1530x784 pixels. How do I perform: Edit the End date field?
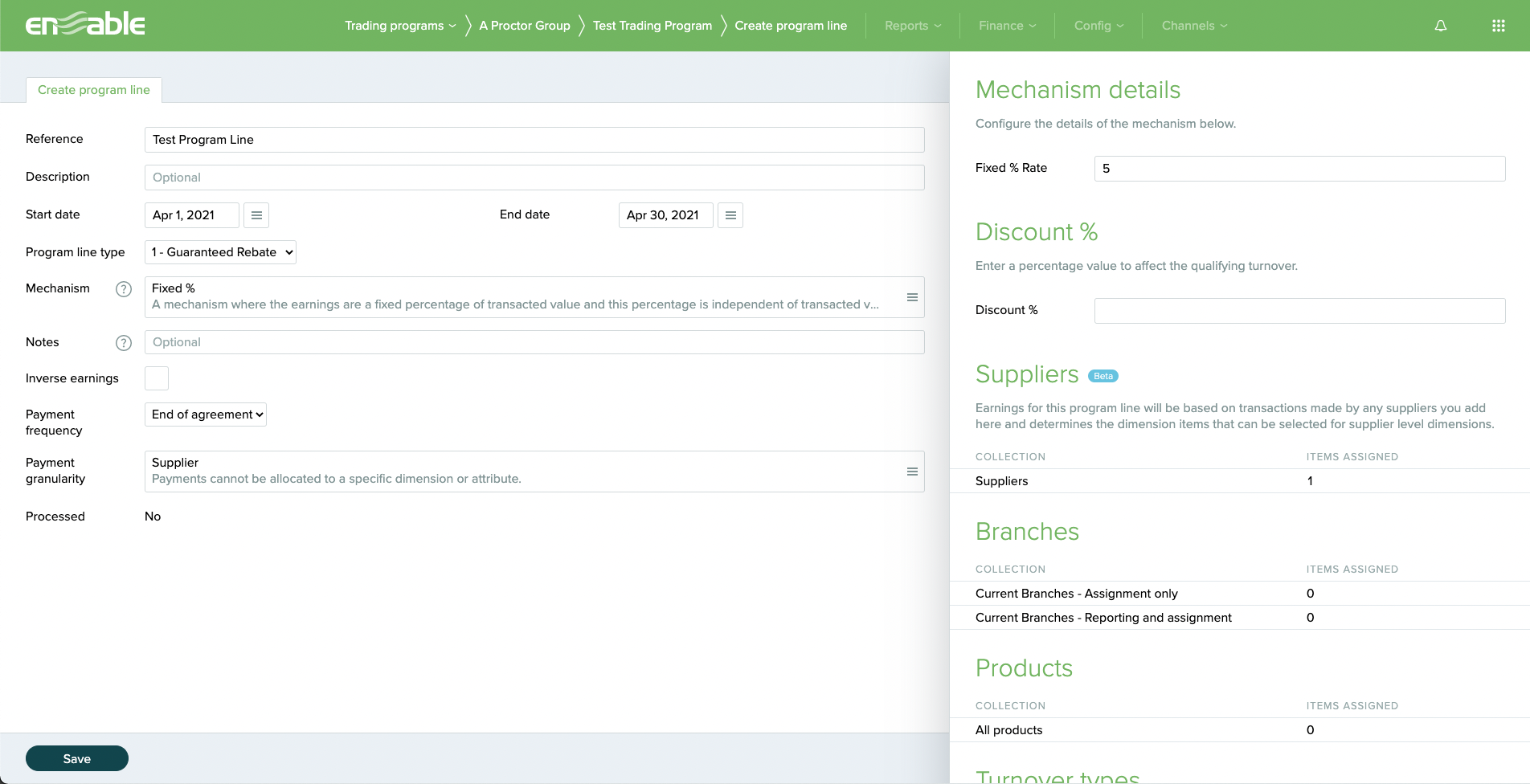666,215
